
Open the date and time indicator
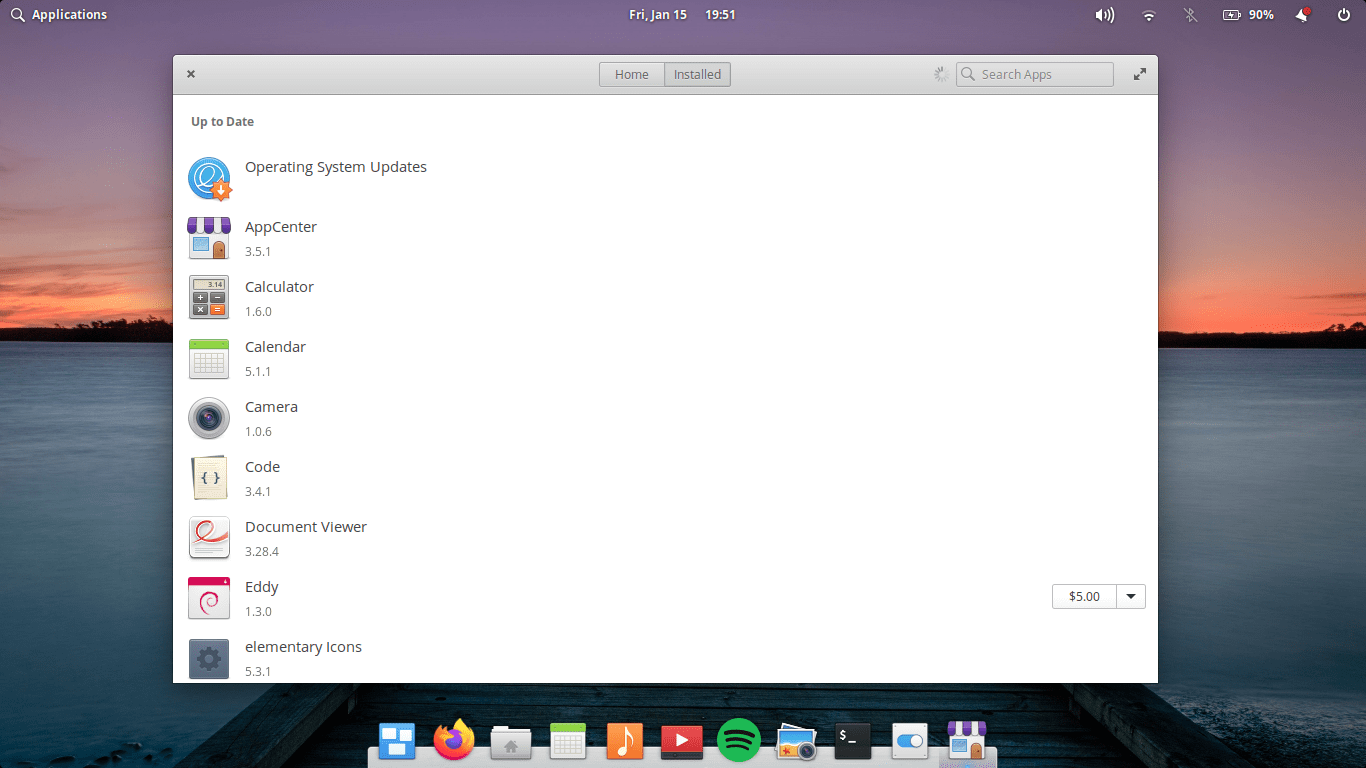(682, 15)
